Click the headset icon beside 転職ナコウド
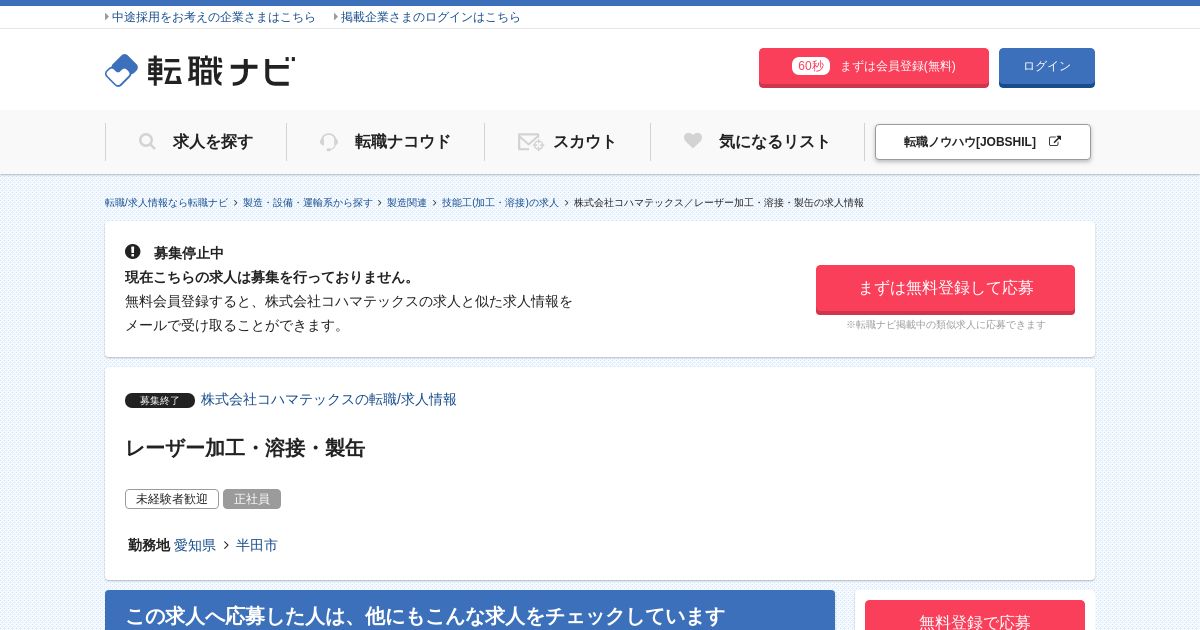The width and height of the screenshot is (1200, 630). [x=329, y=142]
